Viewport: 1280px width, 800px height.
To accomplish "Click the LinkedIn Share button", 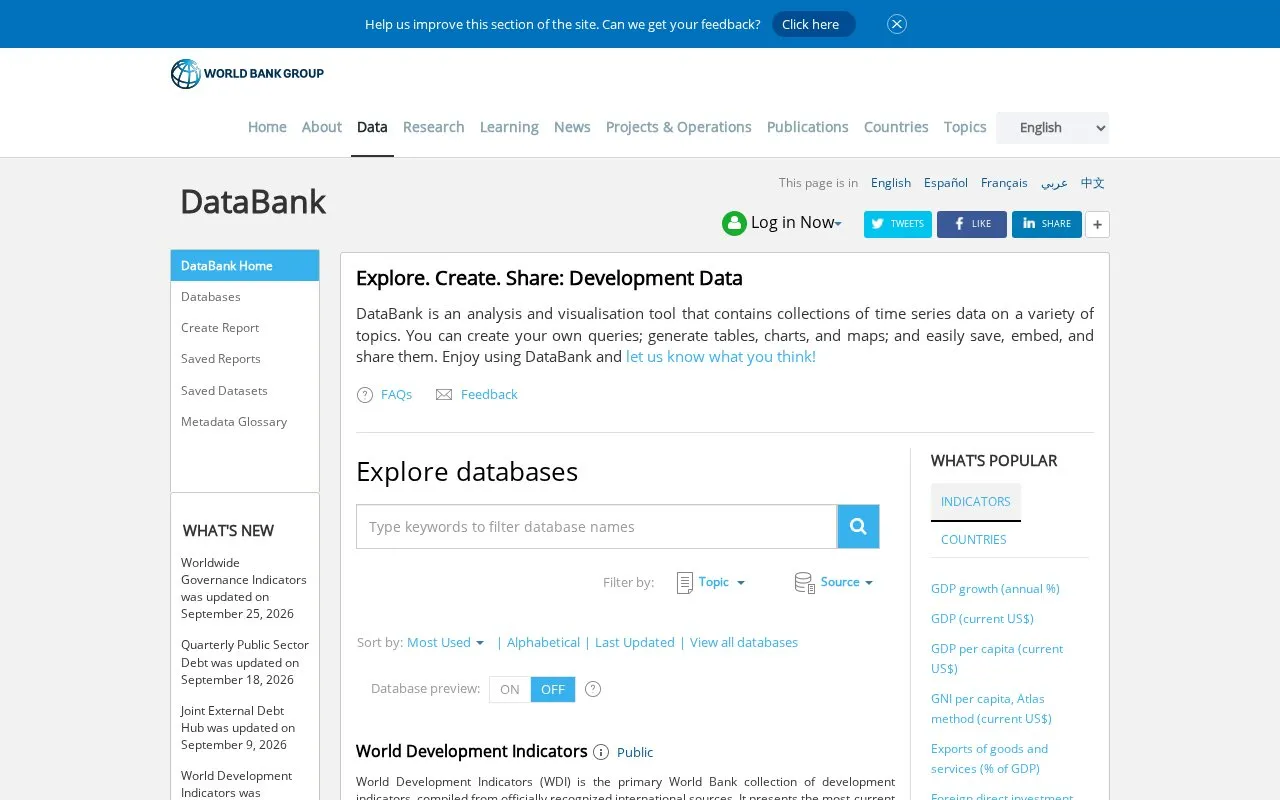I will click(1047, 224).
